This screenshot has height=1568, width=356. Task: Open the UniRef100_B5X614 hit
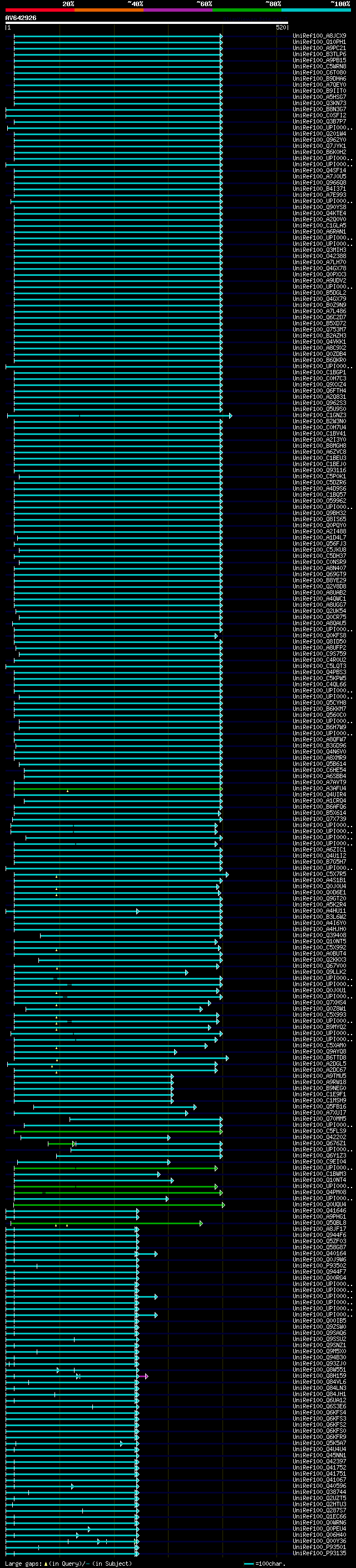(x=319, y=813)
